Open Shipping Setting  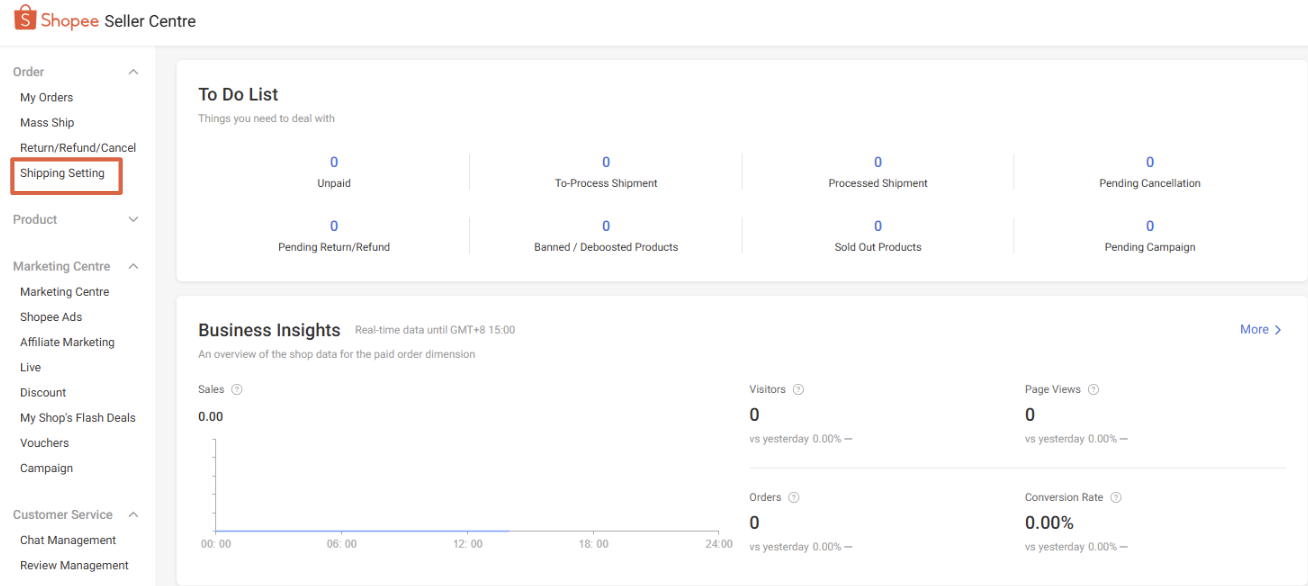pyautogui.click(x=62, y=173)
